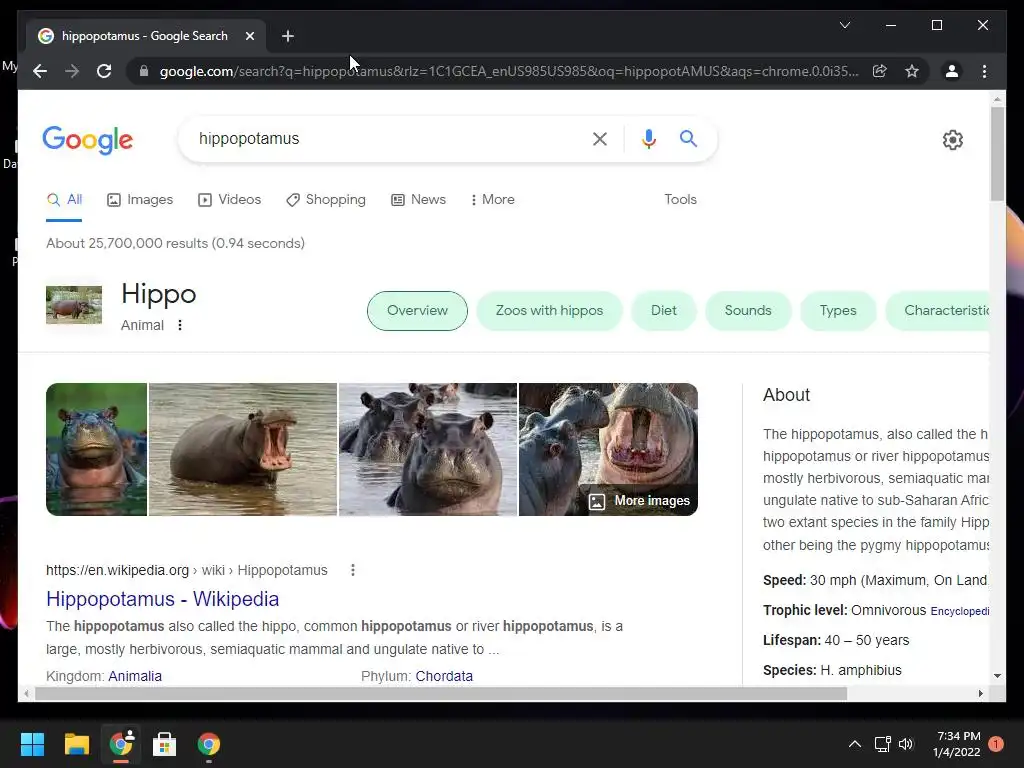Image resolution: width=1024 pixels, height=768 pixels.
Task: Open Wikipedia result options dots
Action: tap(353, 570)
